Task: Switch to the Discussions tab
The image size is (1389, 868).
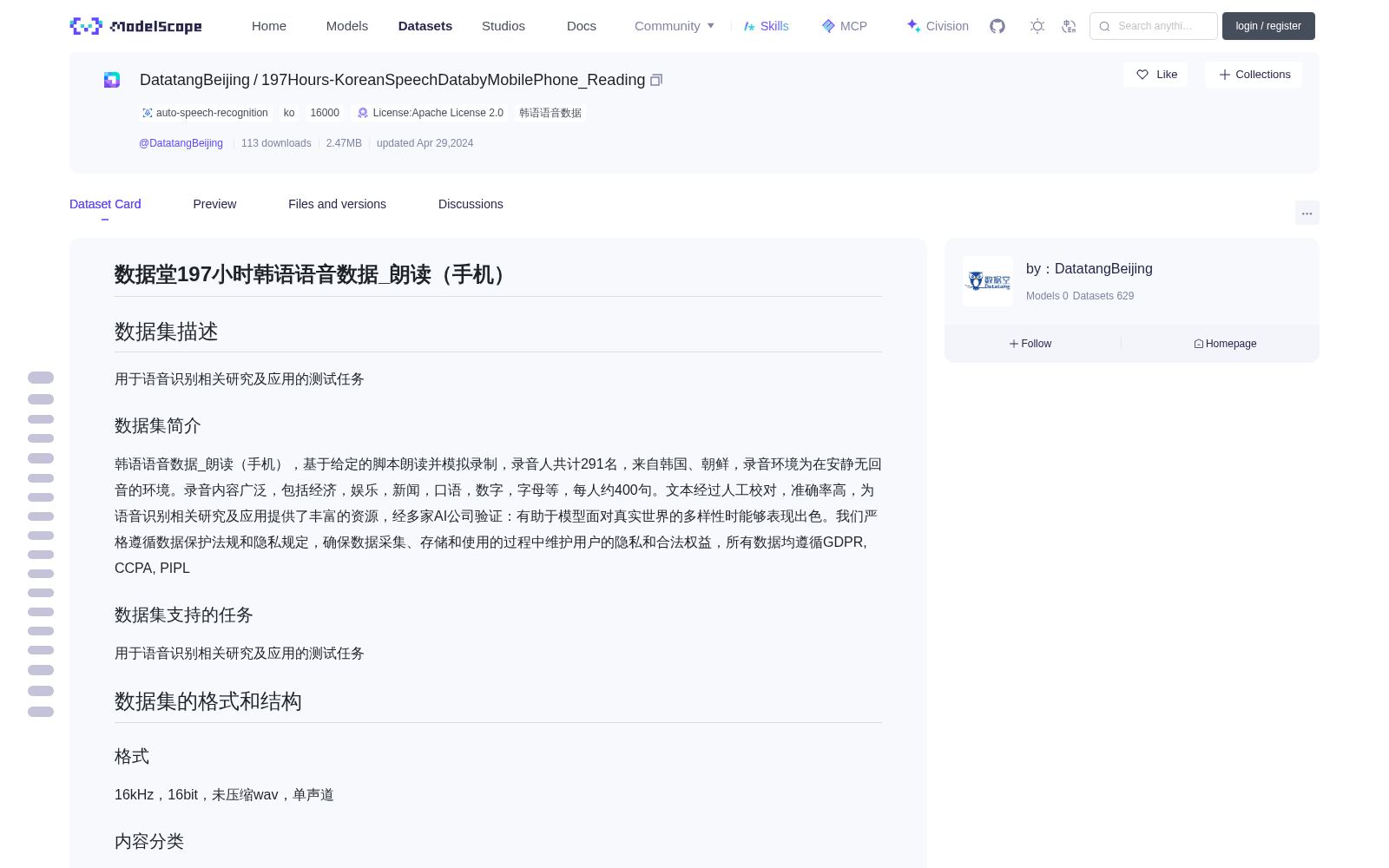Action: [x=471, y=204]
